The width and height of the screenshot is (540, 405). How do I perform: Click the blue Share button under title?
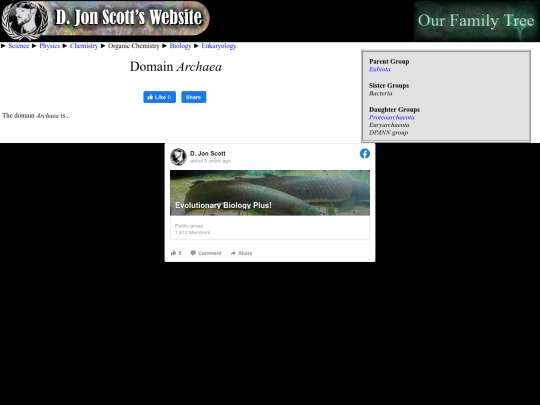(x=194, y=97)
